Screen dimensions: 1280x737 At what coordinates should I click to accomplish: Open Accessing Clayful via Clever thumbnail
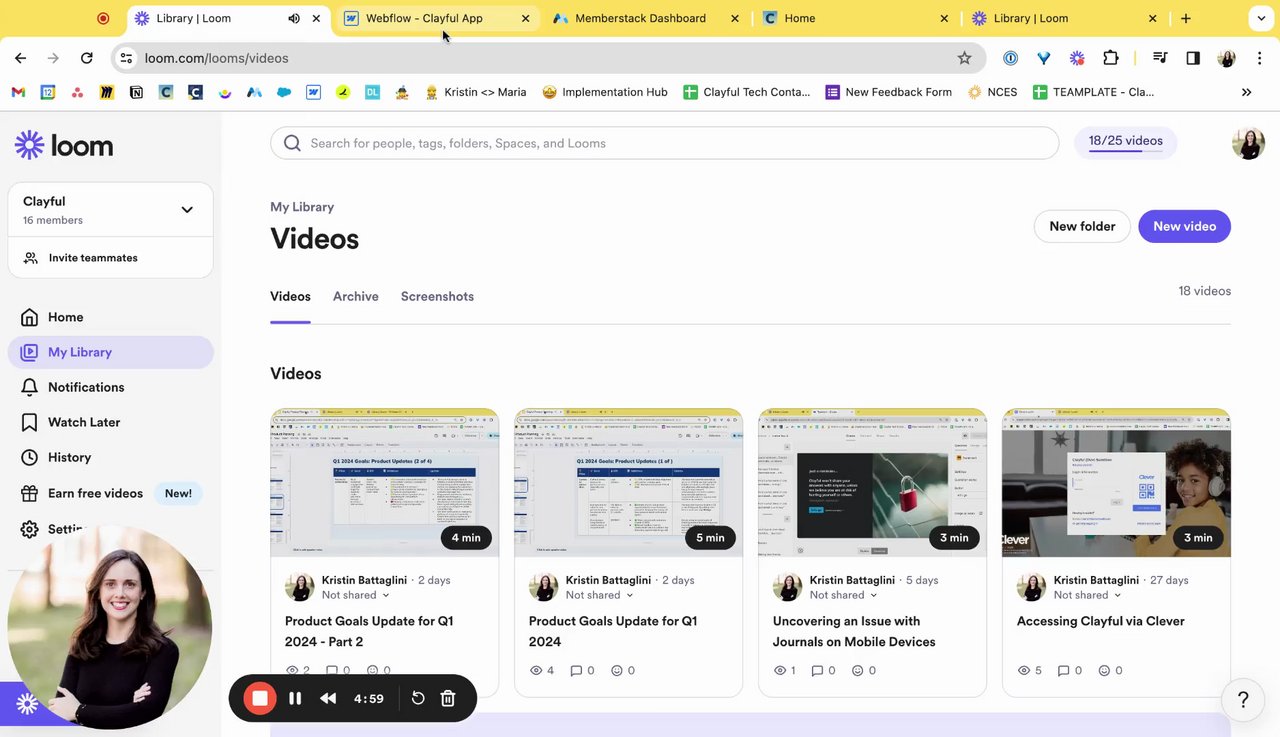[x=1117, y=482]
